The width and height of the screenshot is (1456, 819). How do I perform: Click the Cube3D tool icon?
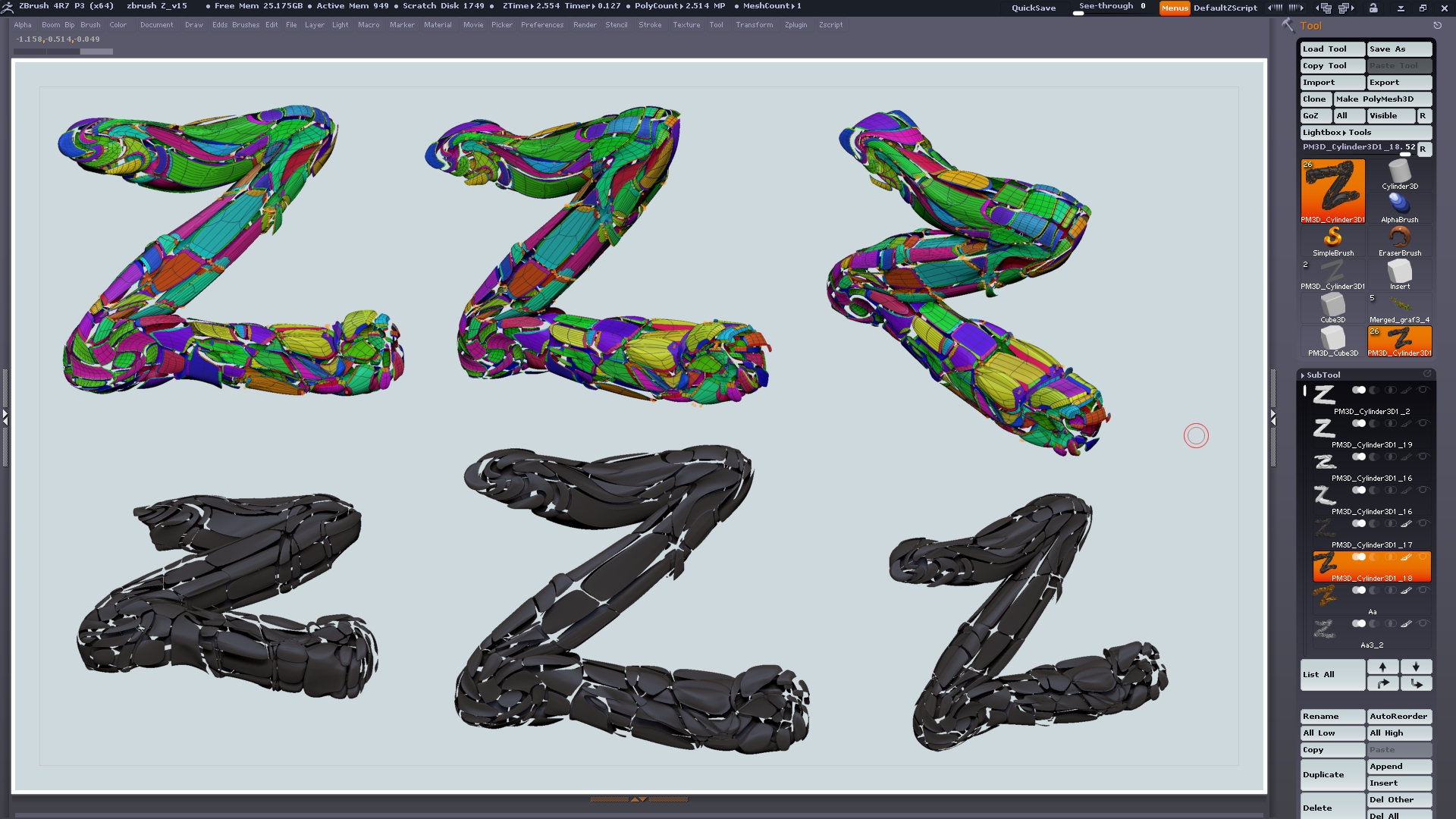[1332, 306]
